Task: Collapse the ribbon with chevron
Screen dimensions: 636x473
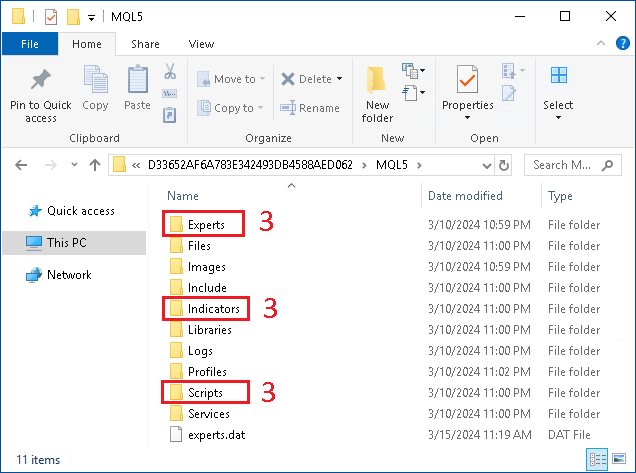Action: click(601, 43)
